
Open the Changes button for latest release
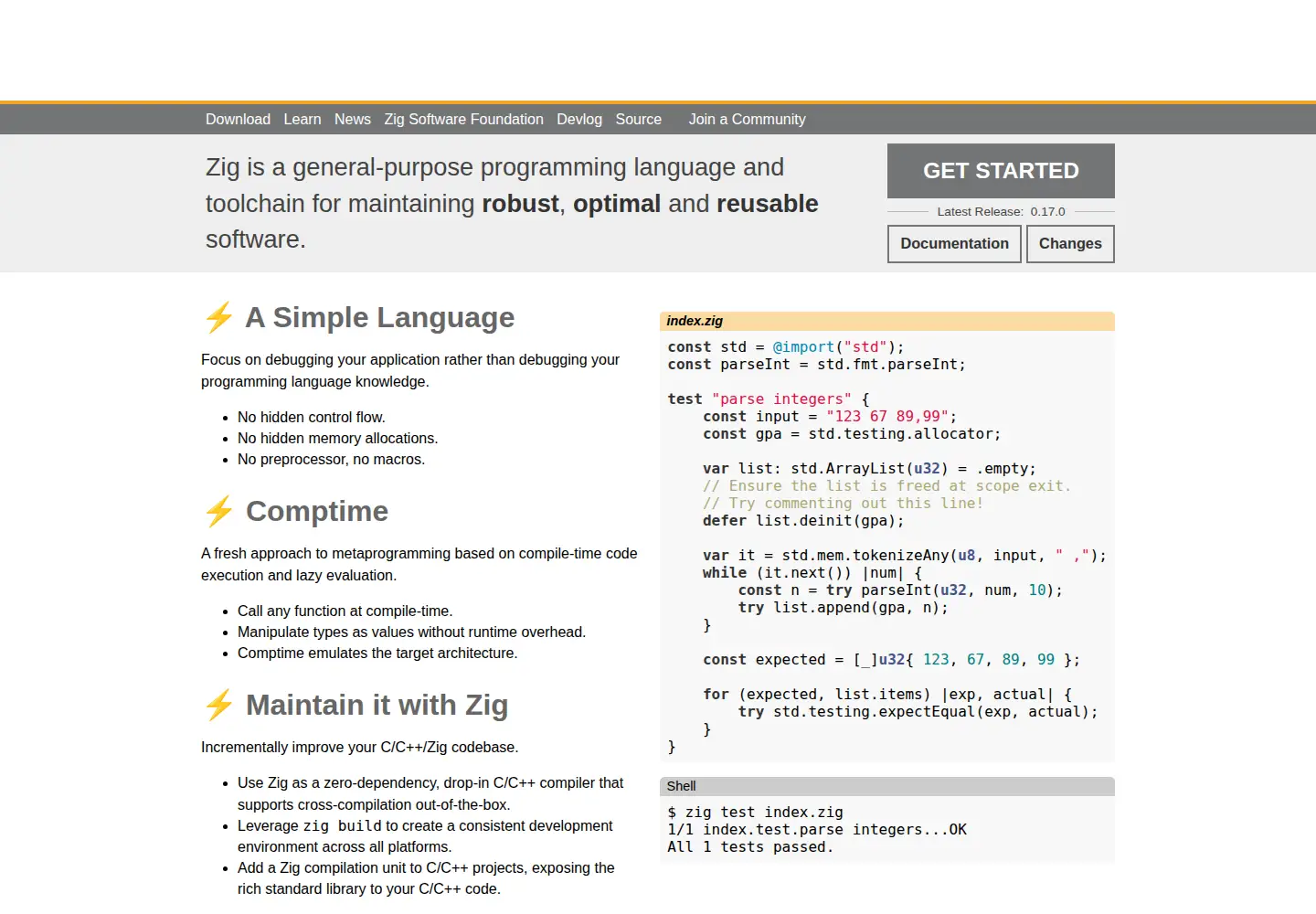point(1070,244)
